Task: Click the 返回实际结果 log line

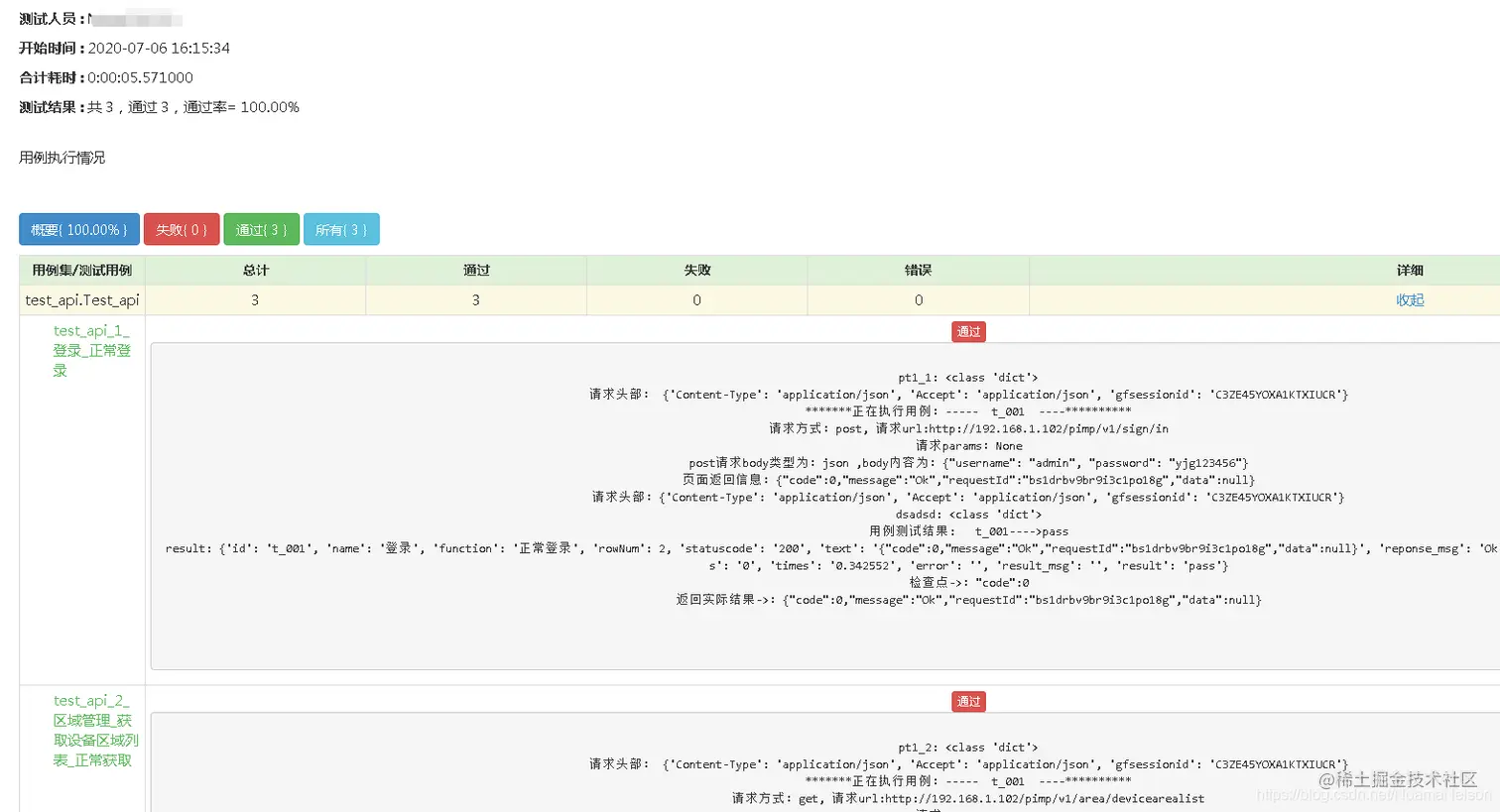Action: [x=968, y=600]
